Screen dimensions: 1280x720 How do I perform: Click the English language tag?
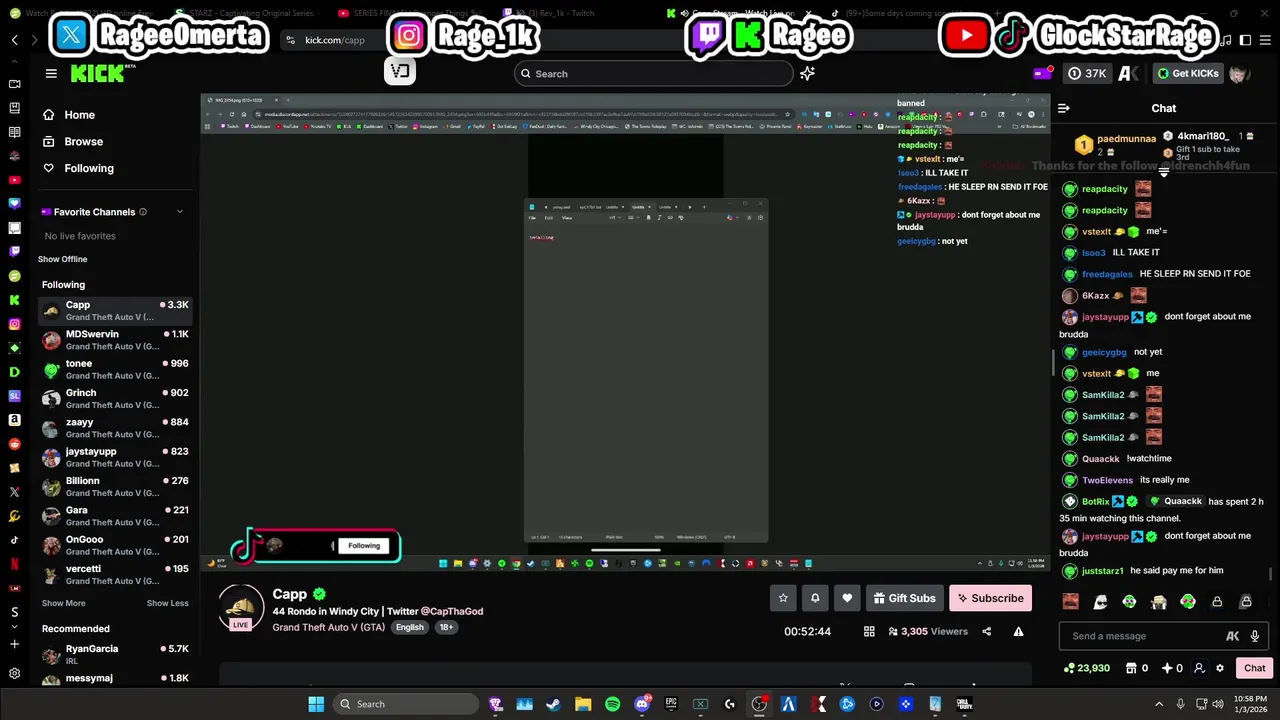tap(409, 627)
